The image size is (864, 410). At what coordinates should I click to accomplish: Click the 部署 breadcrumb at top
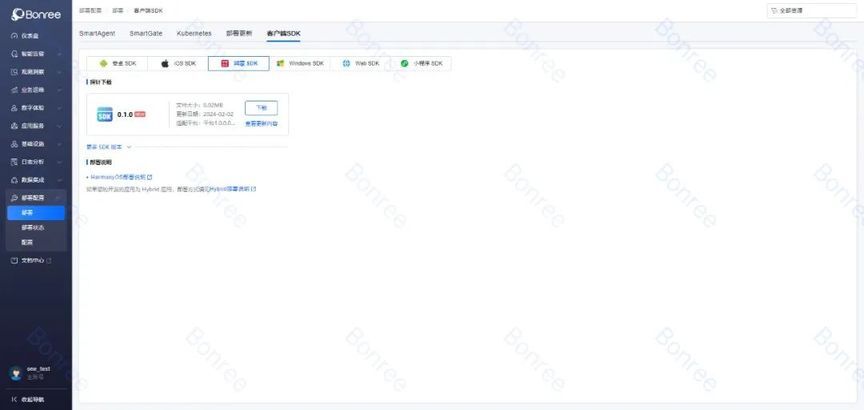[x=118, y=10]
